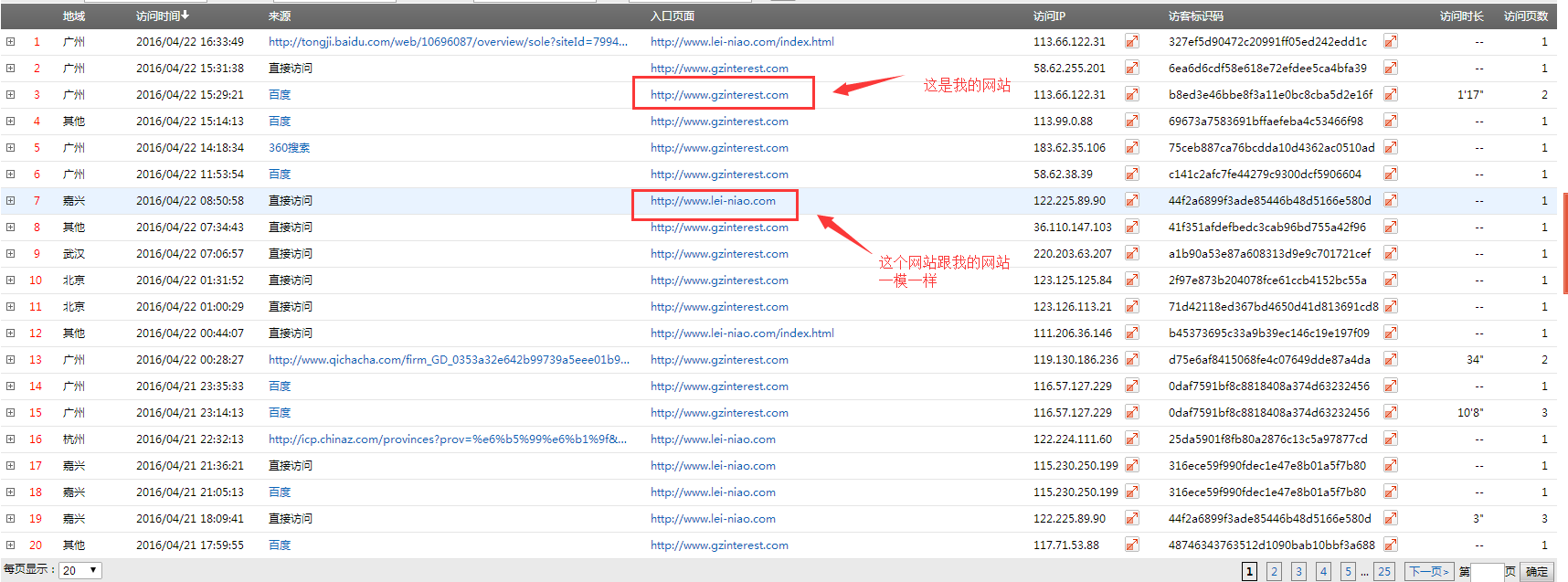Click the icon beside IP 119.130.186.236
The image size is (1568, 582).
pos(1132,359)
